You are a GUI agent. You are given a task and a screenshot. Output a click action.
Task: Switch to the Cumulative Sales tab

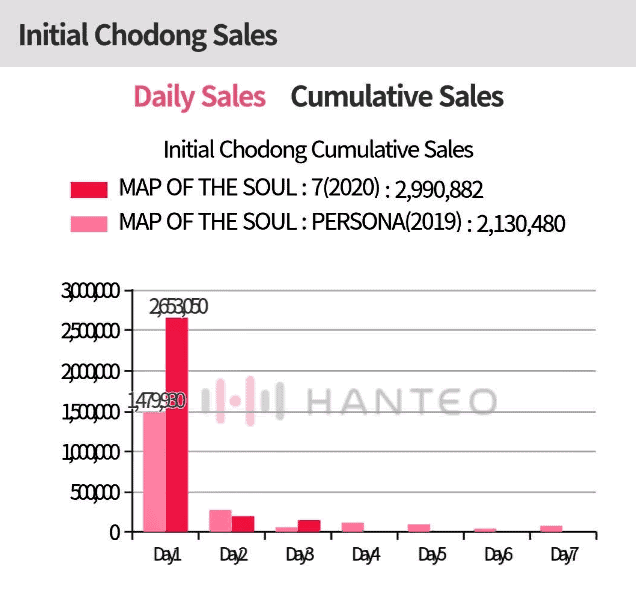click(x=397, y=97)
